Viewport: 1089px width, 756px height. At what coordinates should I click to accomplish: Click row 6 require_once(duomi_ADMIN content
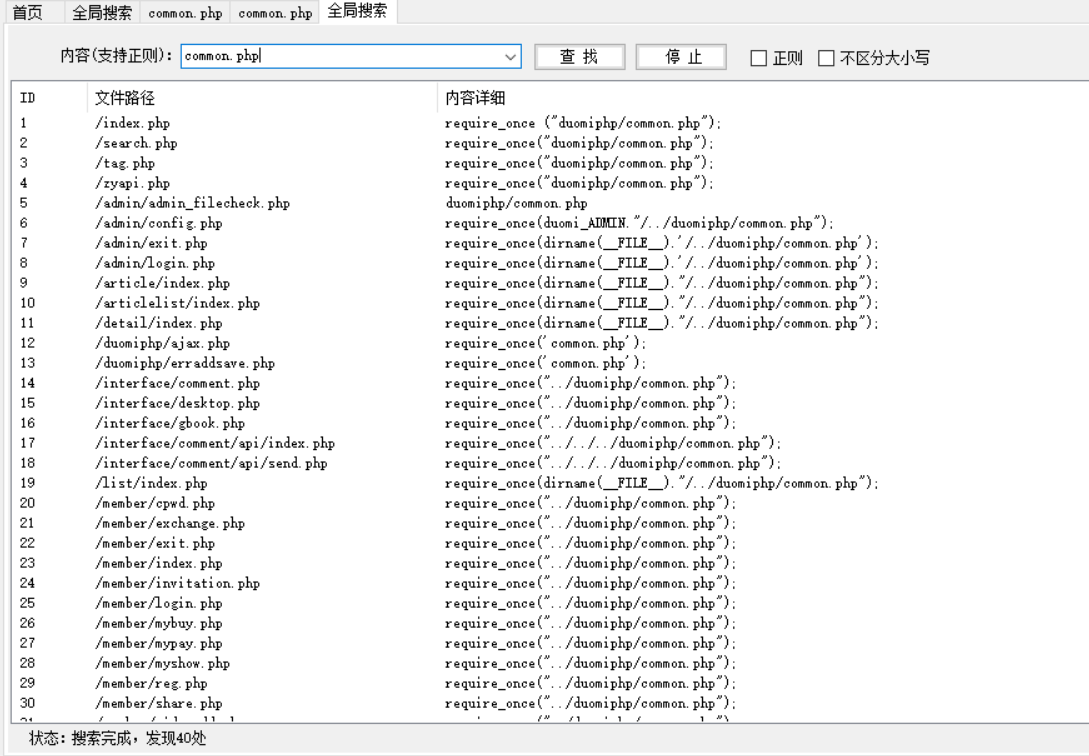click(639, 223)
